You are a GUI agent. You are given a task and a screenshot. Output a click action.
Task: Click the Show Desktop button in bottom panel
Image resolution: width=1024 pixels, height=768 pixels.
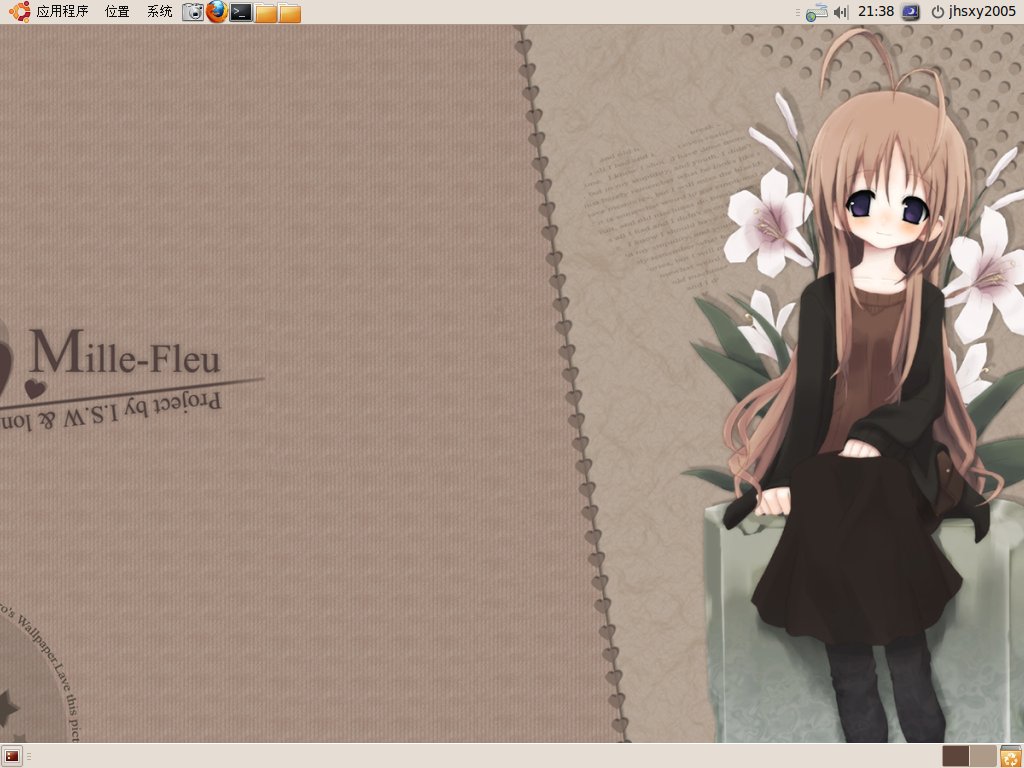(x=12, y=756)
